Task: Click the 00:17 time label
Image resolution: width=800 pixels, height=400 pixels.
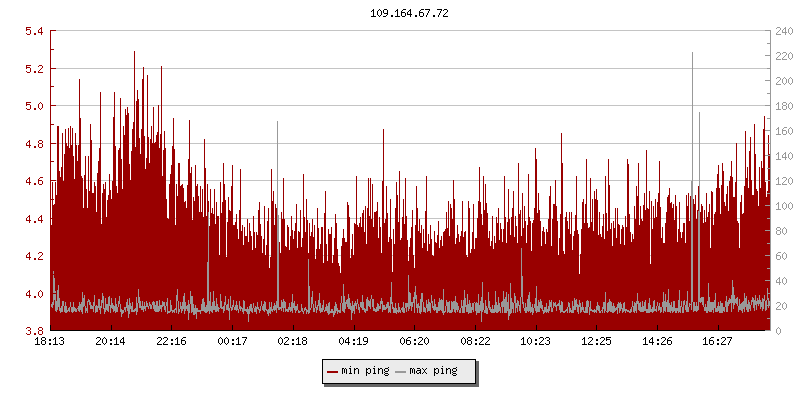Action: click(x=232, y=342)
